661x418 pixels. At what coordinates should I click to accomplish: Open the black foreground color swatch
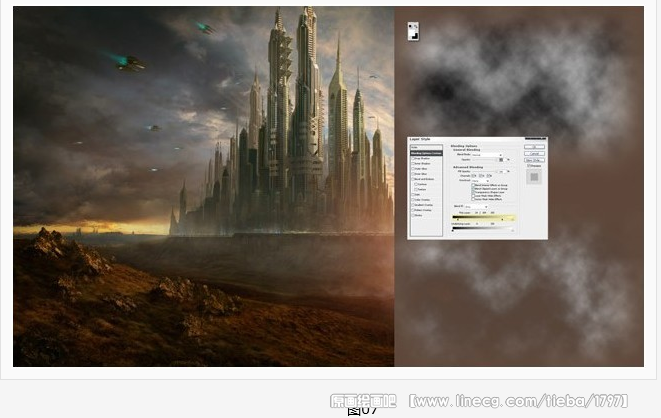click(415, 37)
